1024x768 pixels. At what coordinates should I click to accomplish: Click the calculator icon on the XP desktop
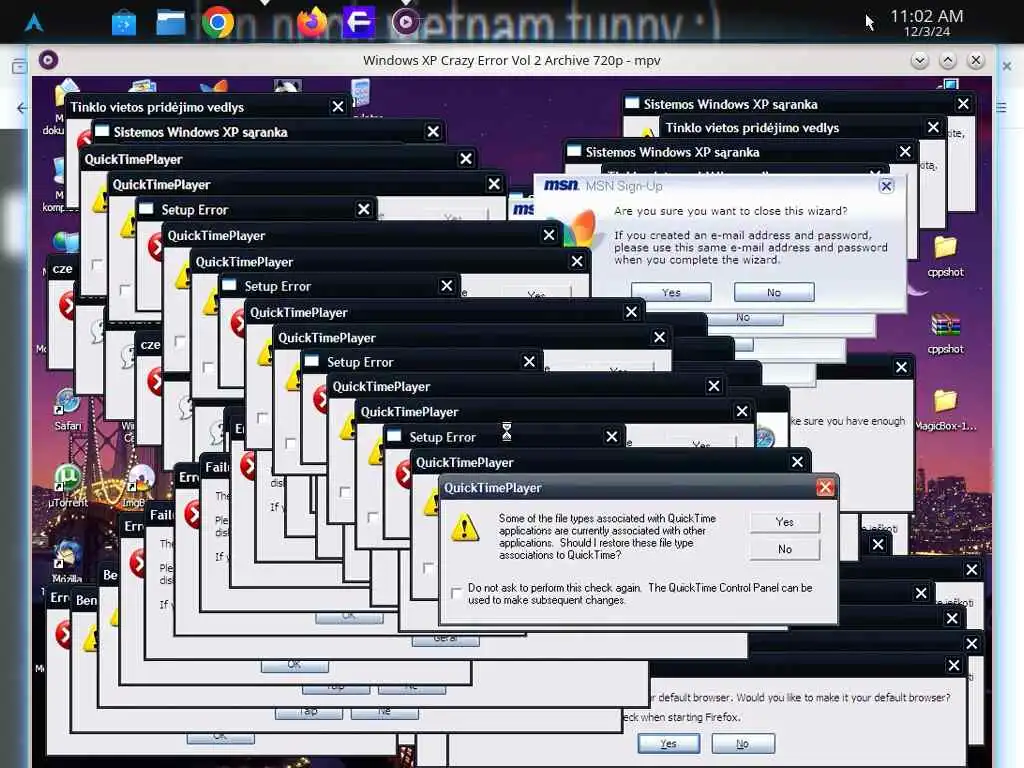[x=360, y=93]
